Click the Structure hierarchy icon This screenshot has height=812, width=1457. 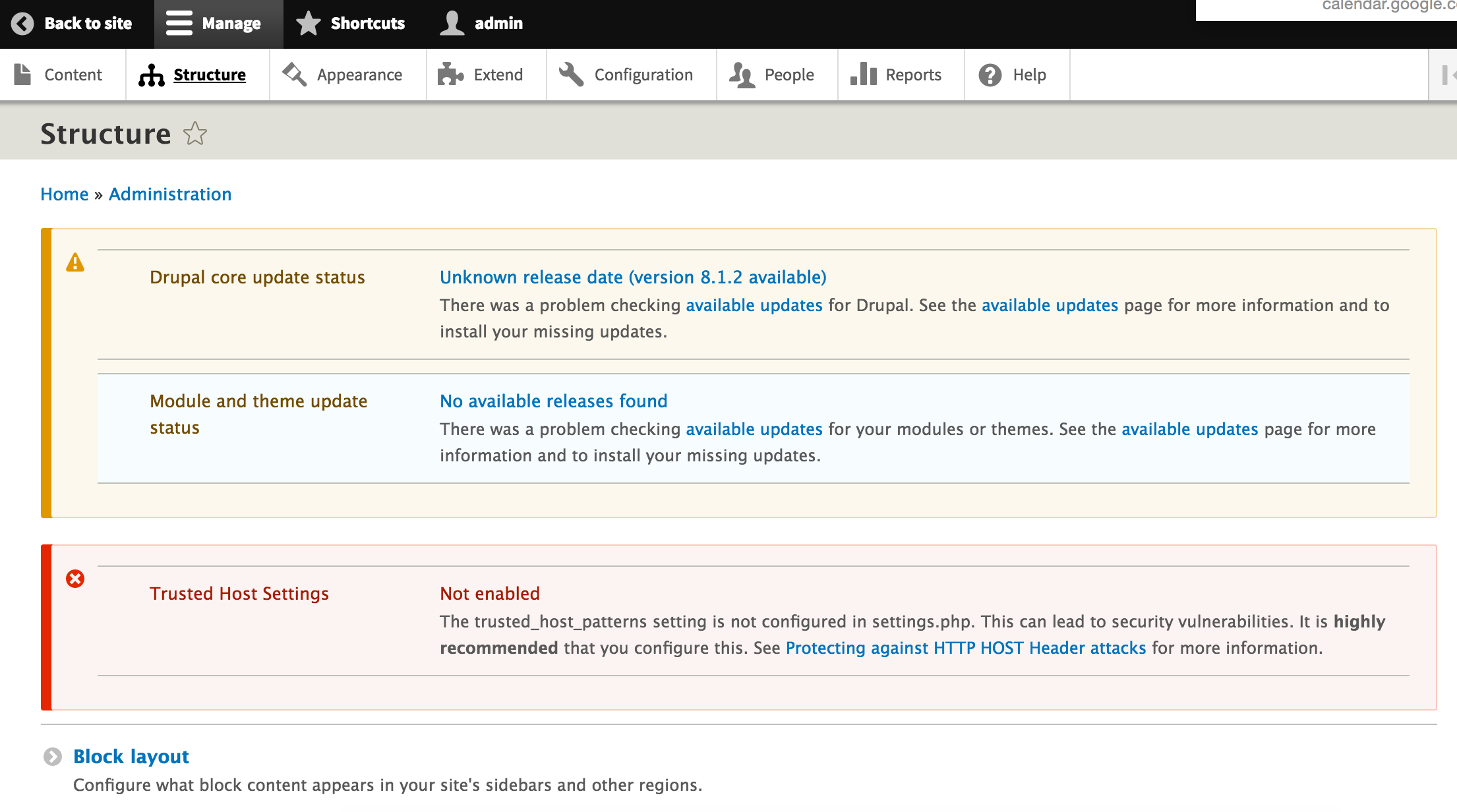click(152, 75)
